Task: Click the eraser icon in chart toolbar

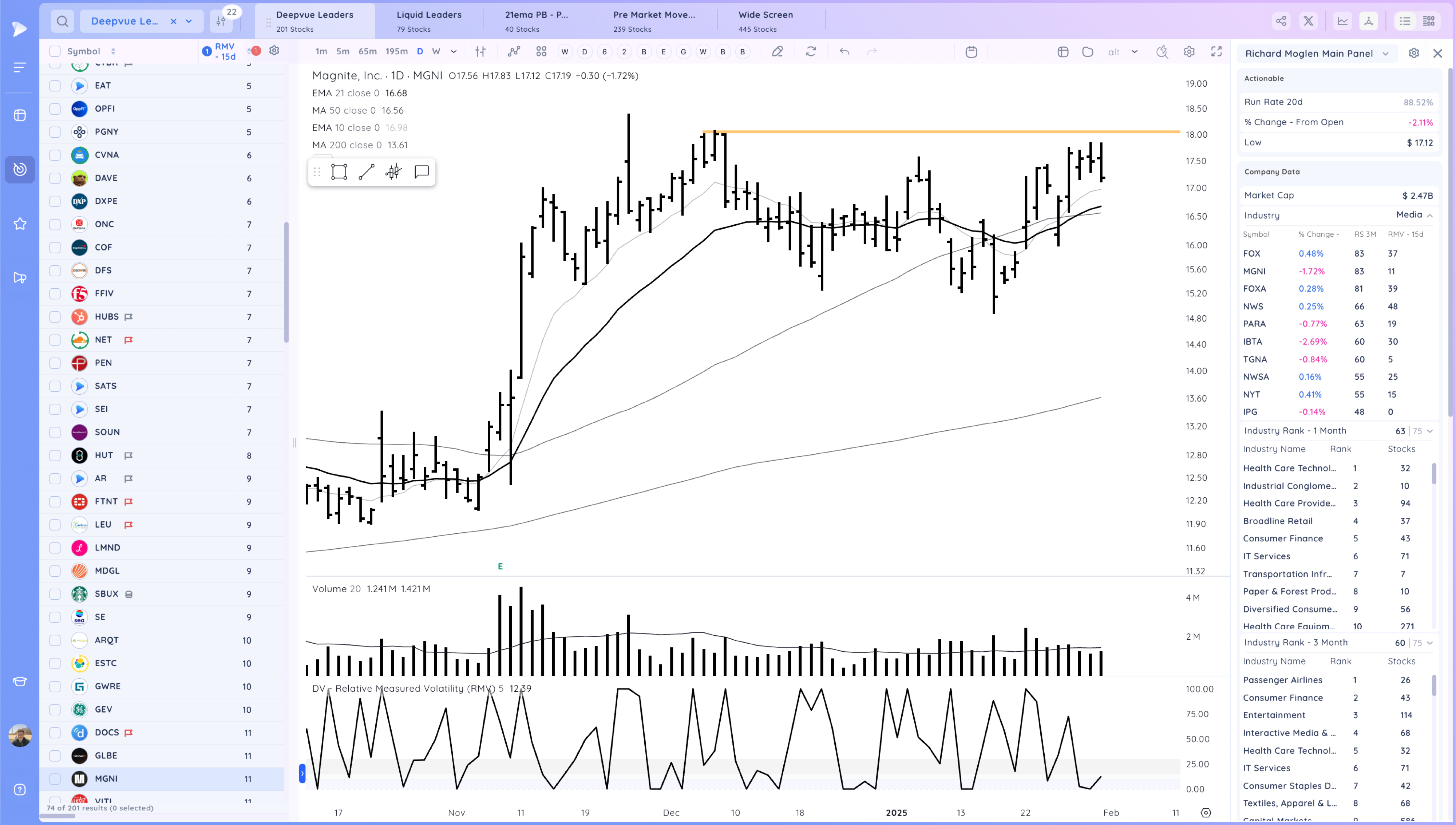Action: [777, 52]
